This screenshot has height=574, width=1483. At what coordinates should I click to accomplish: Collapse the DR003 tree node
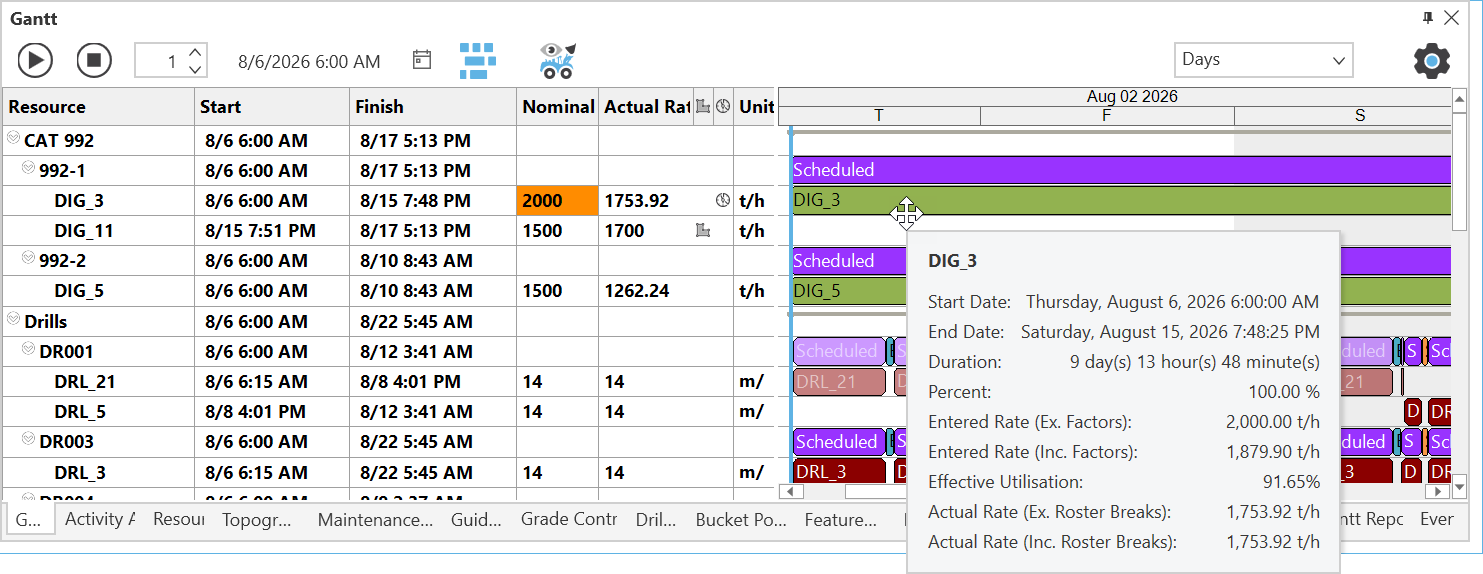[29, 441]
